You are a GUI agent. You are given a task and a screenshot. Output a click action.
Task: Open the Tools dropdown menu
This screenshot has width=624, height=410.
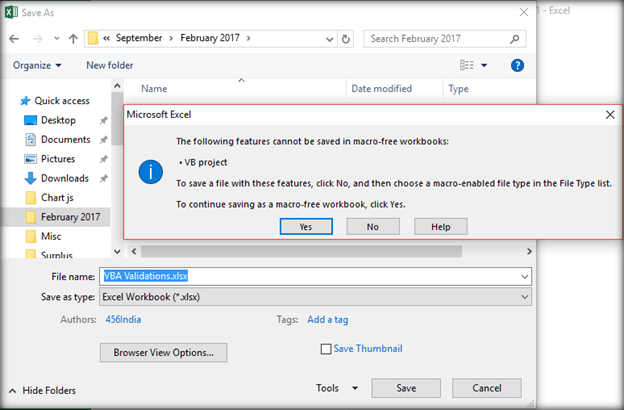point(337,388)
